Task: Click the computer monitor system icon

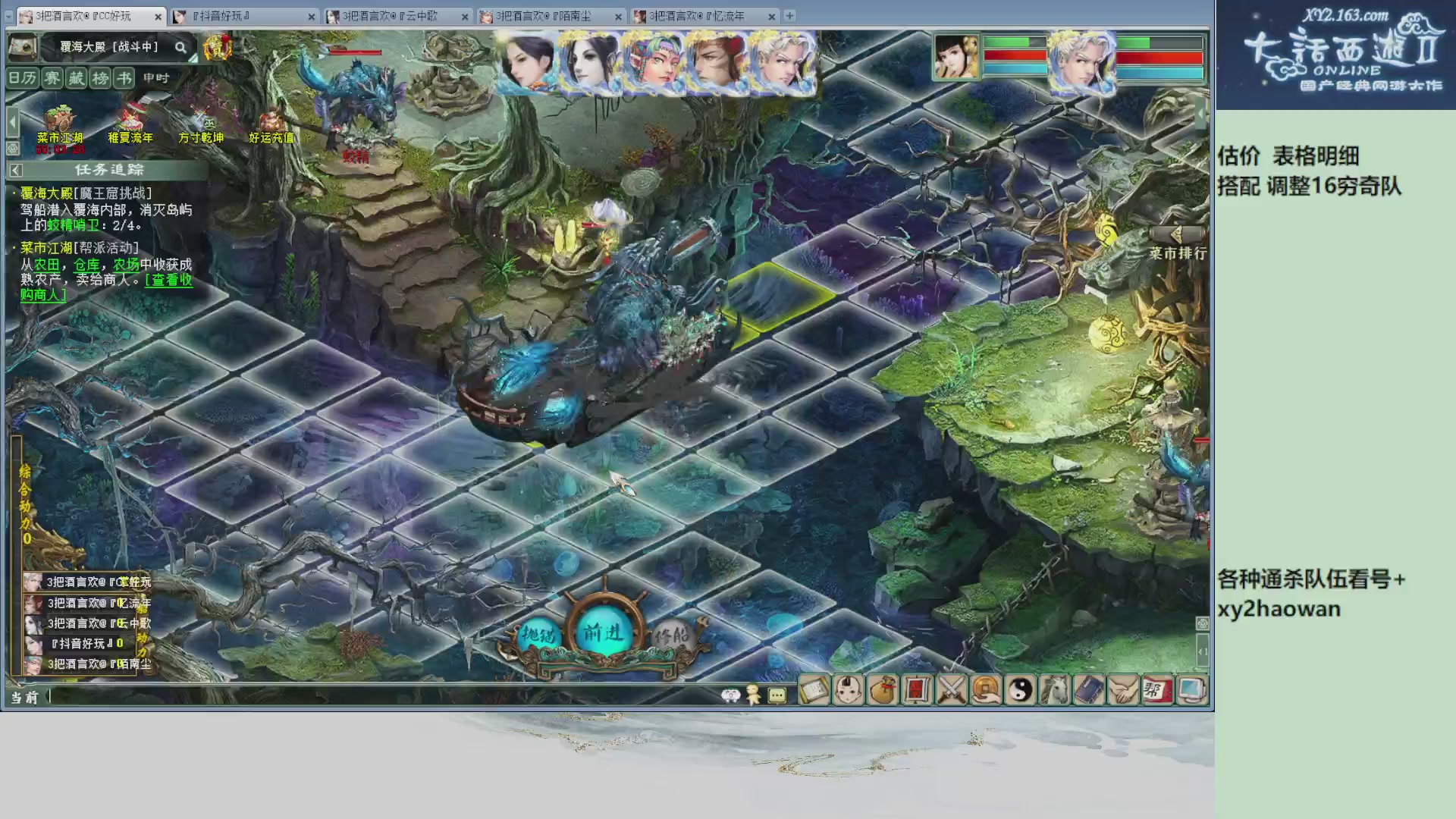Action: (x=1191, y=691)
